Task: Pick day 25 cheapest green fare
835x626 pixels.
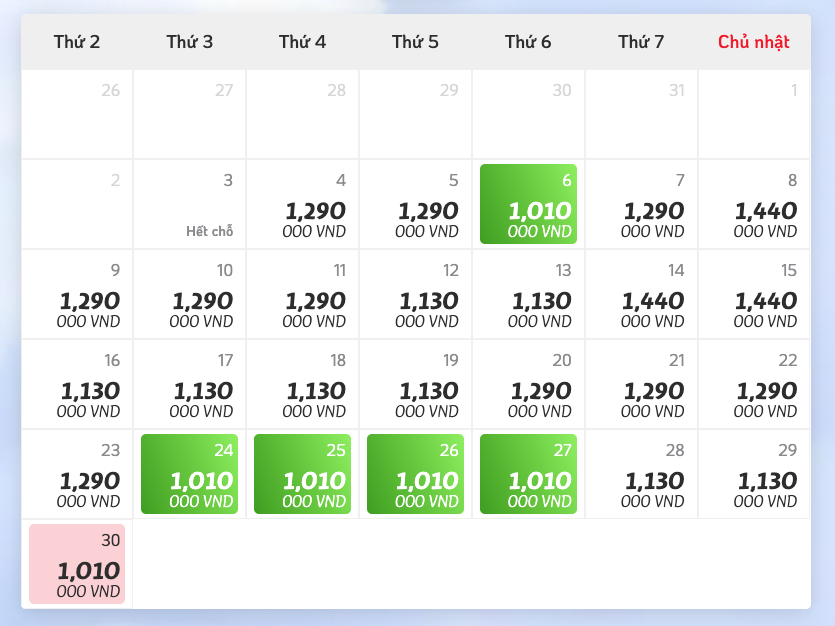Action: pos(302,474)
